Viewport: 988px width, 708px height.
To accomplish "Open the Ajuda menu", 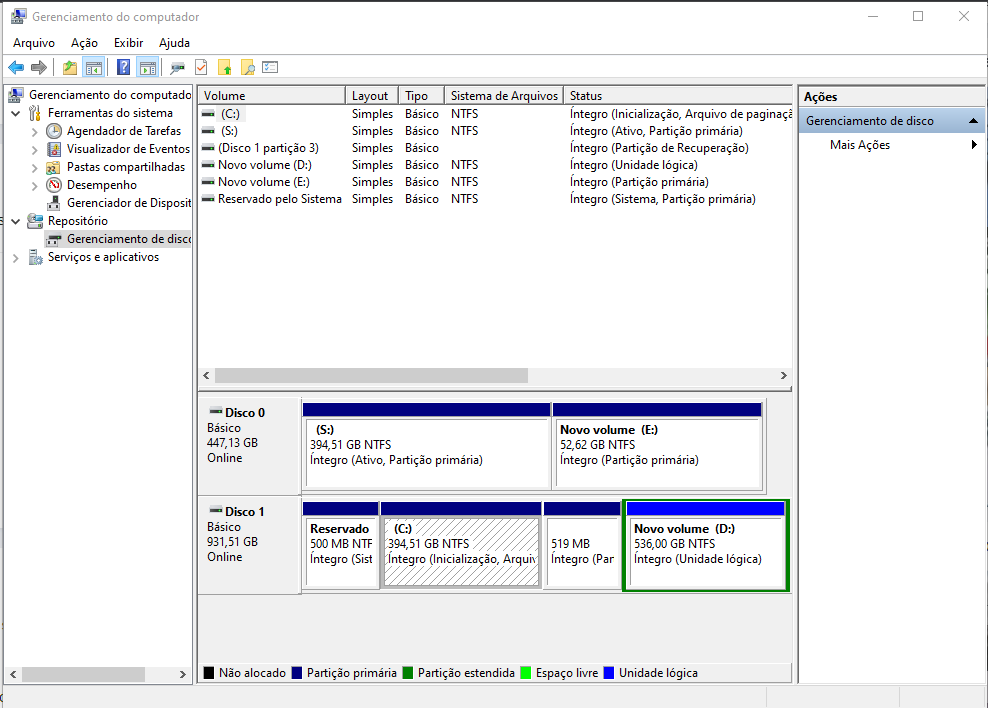I will coord(175,43).
